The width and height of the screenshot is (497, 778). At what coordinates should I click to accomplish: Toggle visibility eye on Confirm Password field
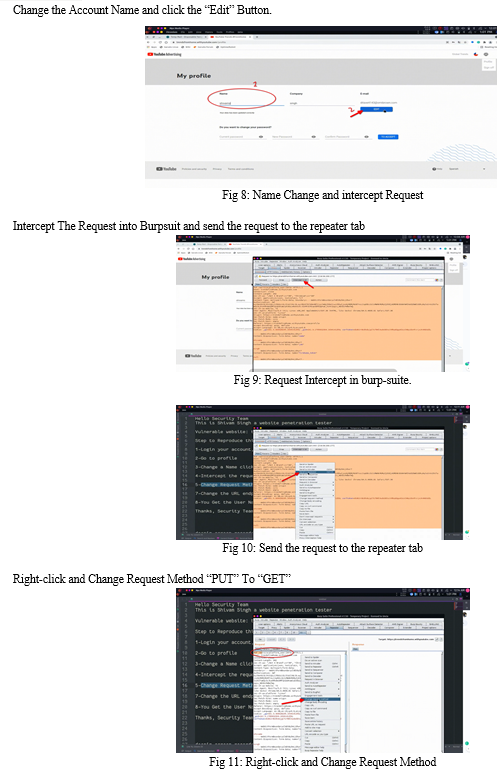pos(367,137)
